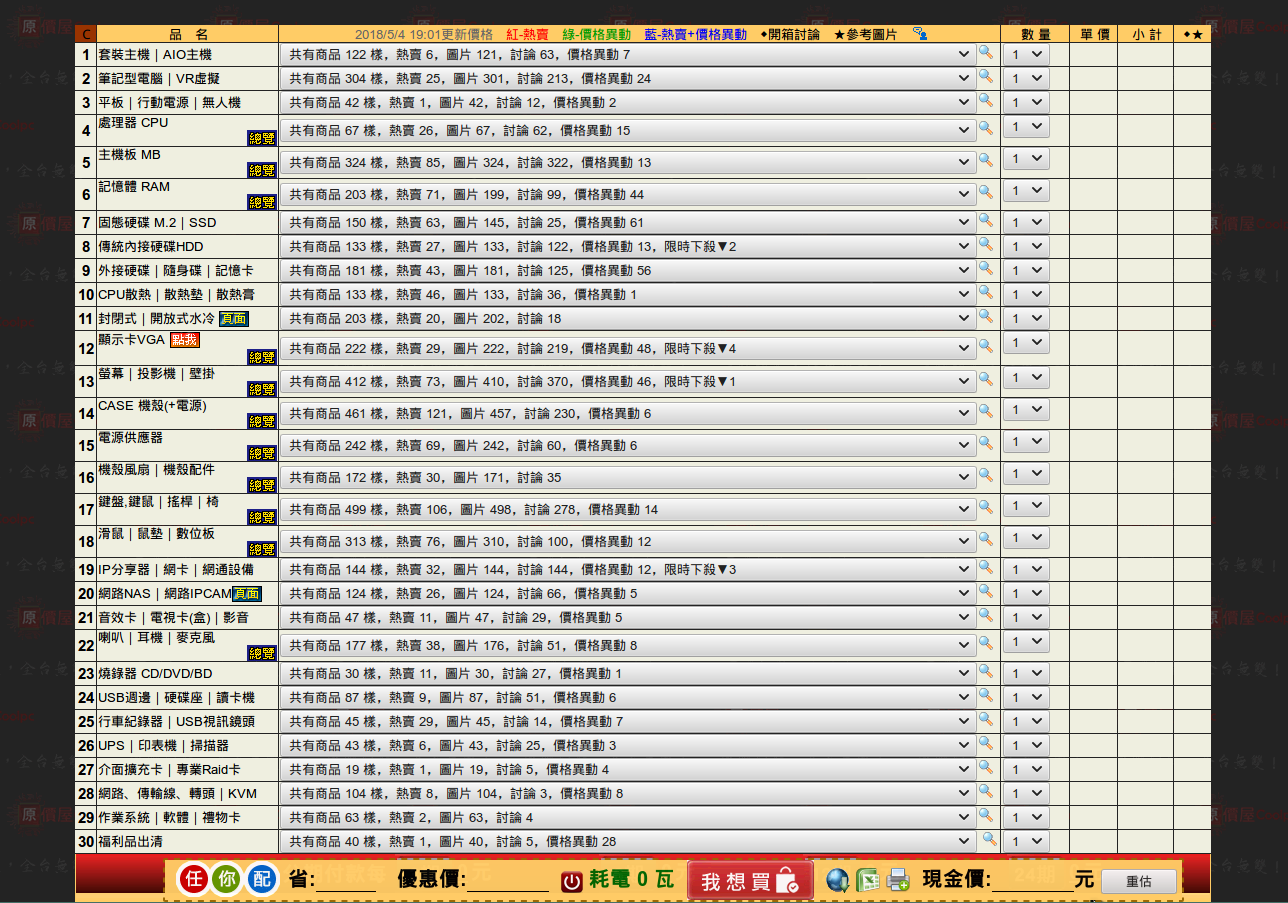Click the magnifier icon for UPS｜印表機 row

click(x=985, y=743)
